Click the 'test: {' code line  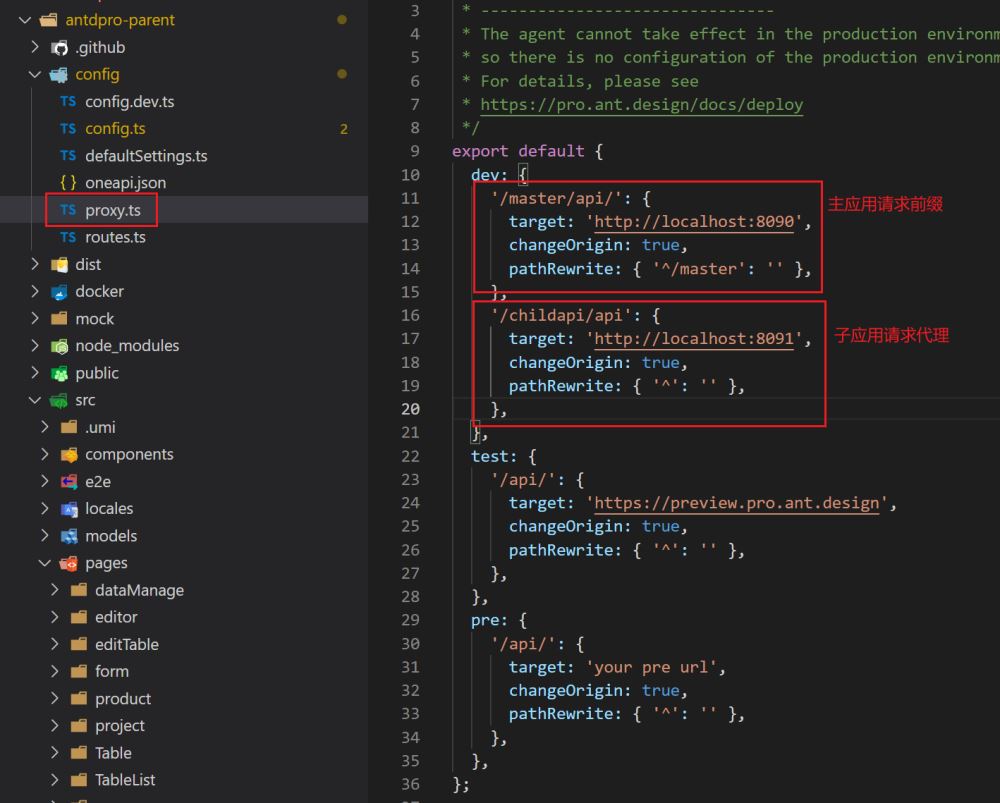click(x=504, y=456)
